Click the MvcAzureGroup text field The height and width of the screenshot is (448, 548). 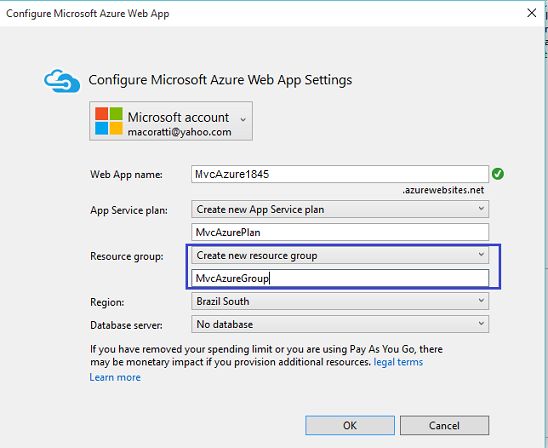pos(340,278)
